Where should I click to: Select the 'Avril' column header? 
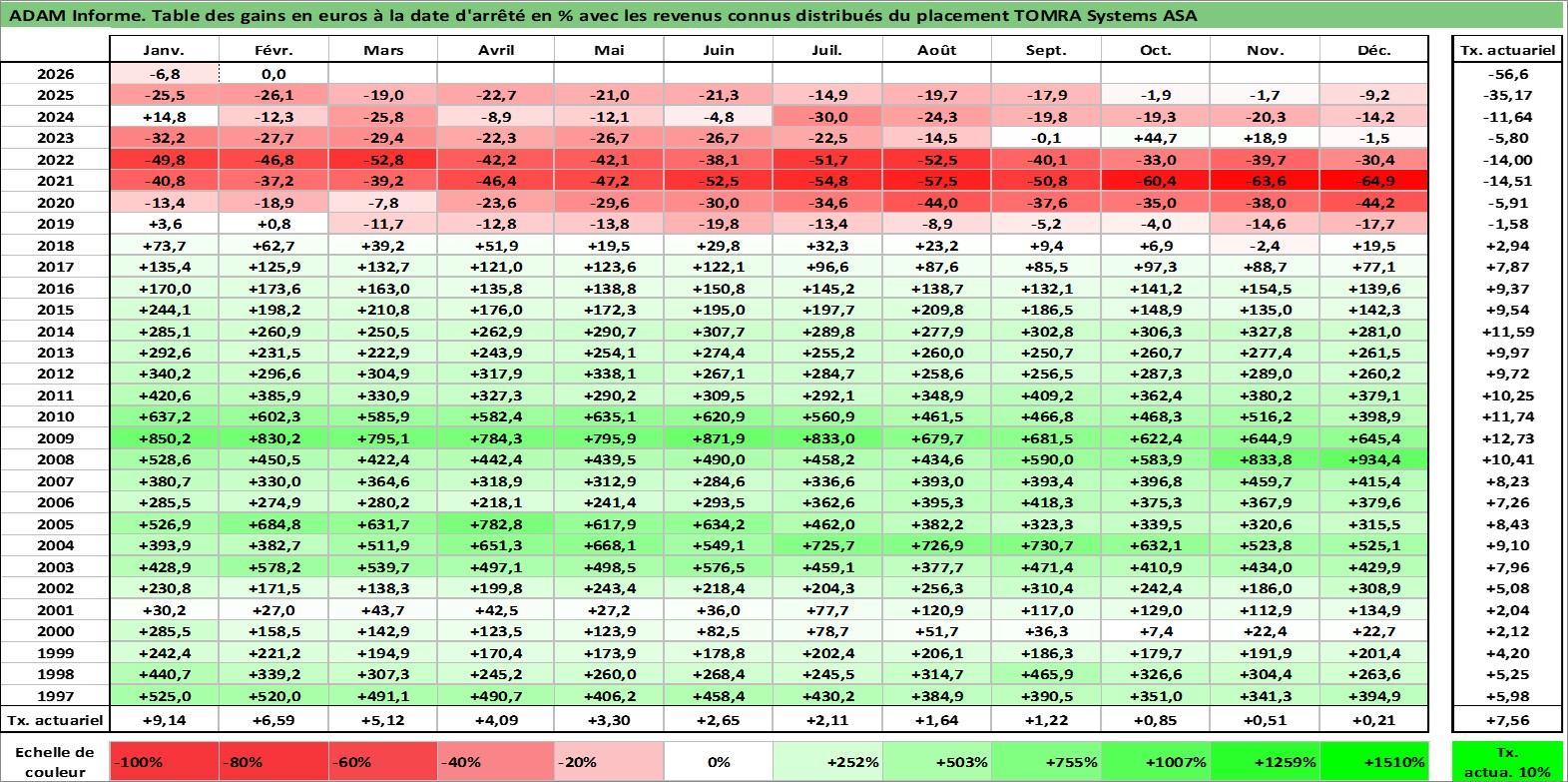pos(496,50)
